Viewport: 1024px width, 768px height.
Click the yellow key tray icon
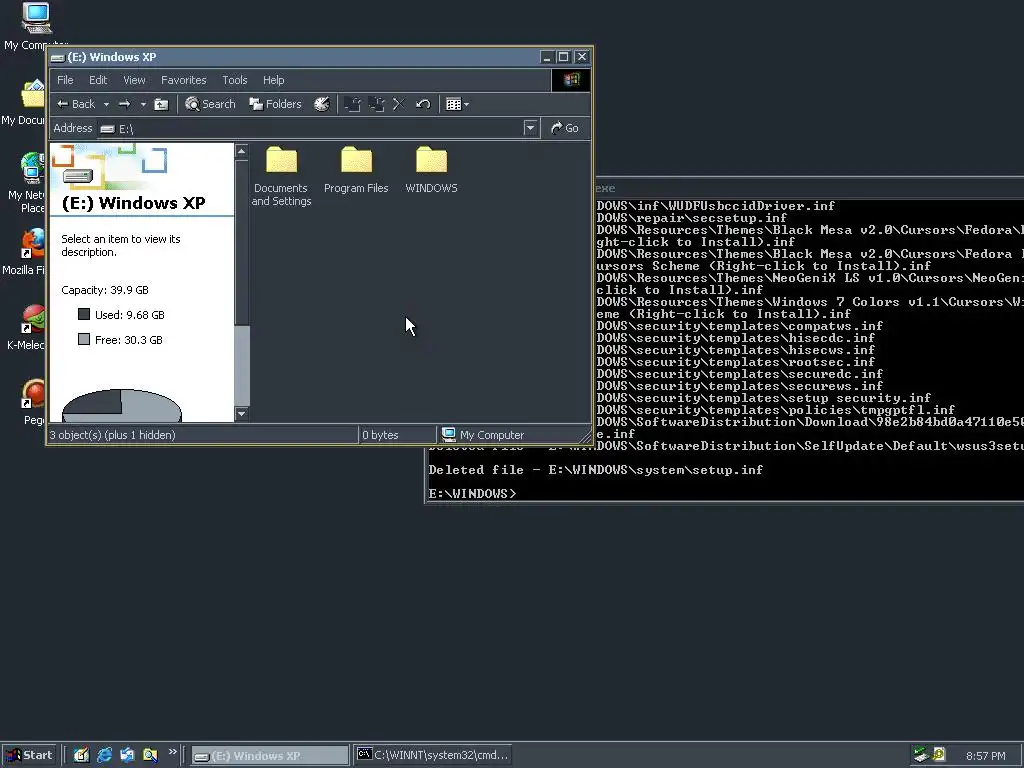tap(939, 755)
